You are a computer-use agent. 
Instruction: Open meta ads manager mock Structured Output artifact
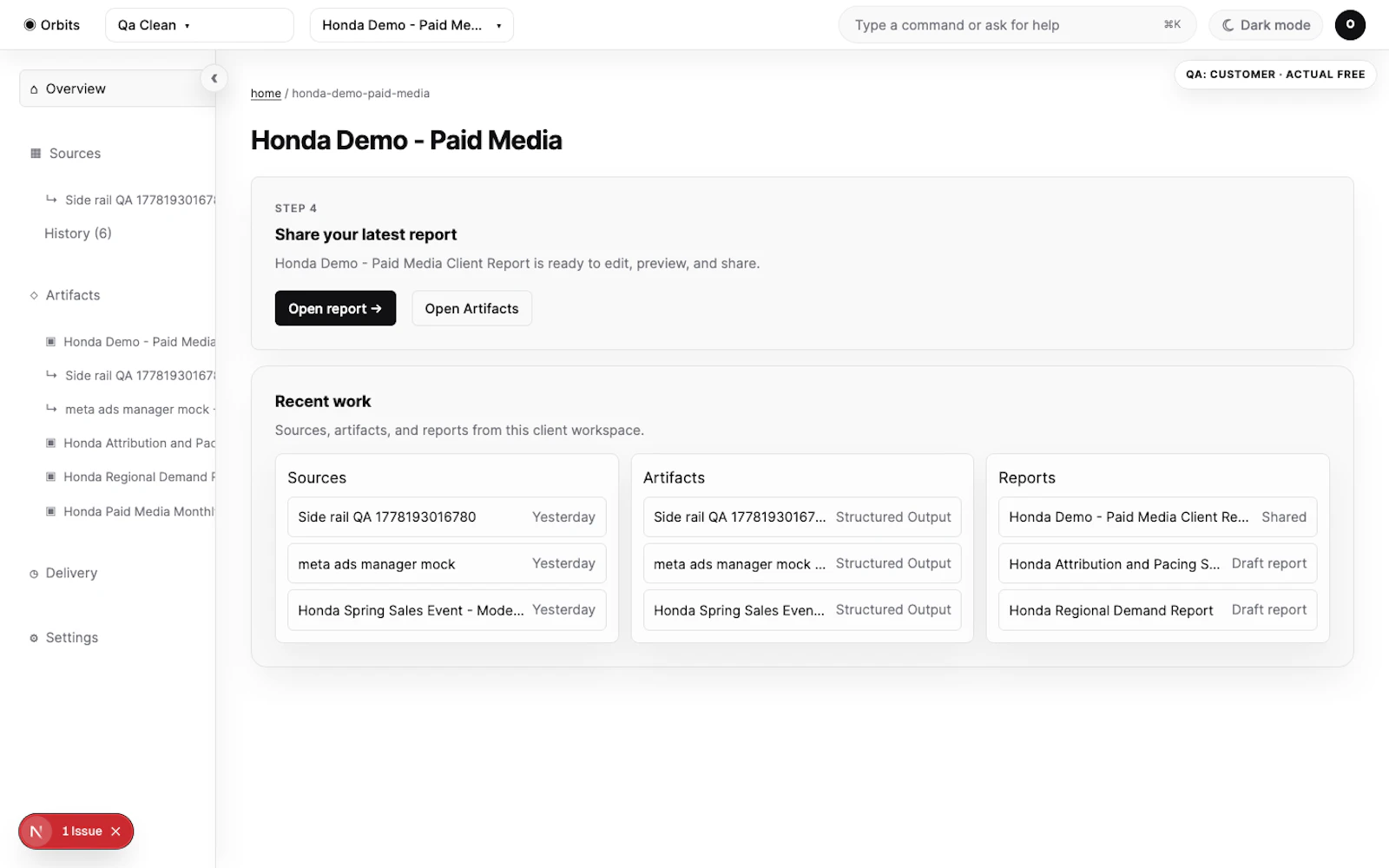[802, 564]
